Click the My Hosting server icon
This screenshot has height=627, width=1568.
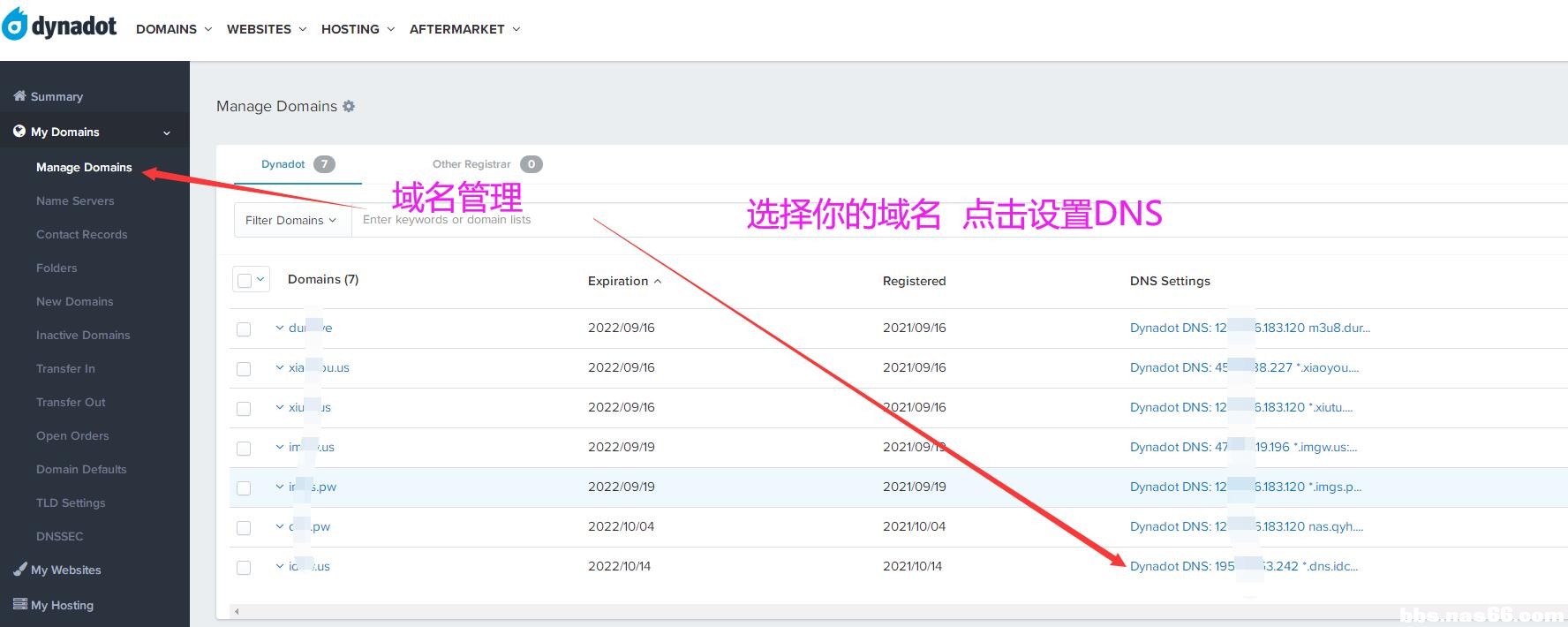pyautogui.click(x=19, y=604)
